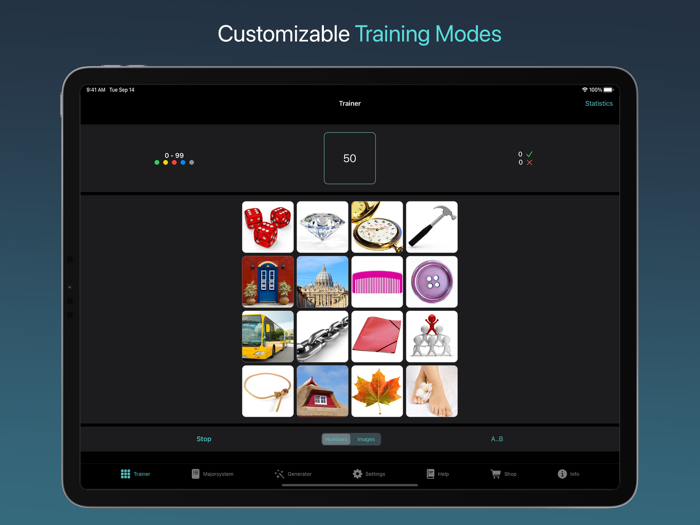700x525 pixels.
Task: Open the Info tab
Action: (568, 474)
